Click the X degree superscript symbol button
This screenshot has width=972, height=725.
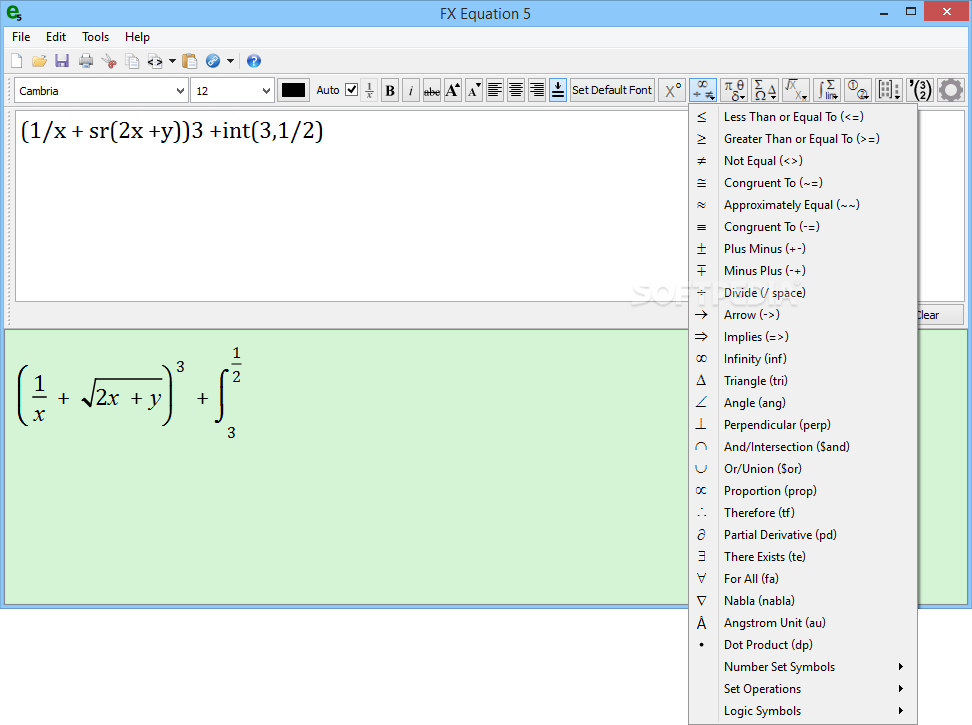click(673, 90)
